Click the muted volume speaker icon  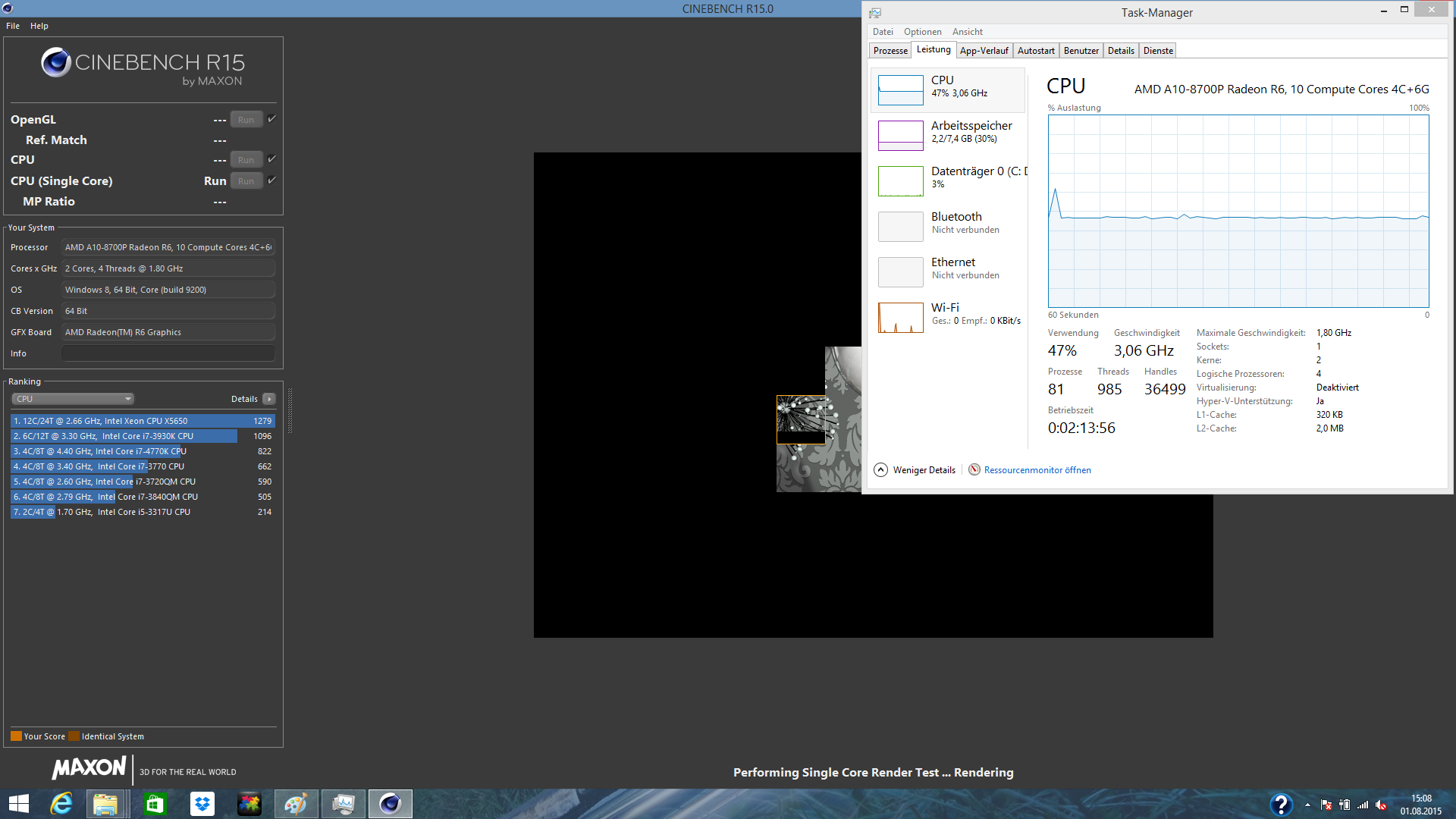point(1381,805)
